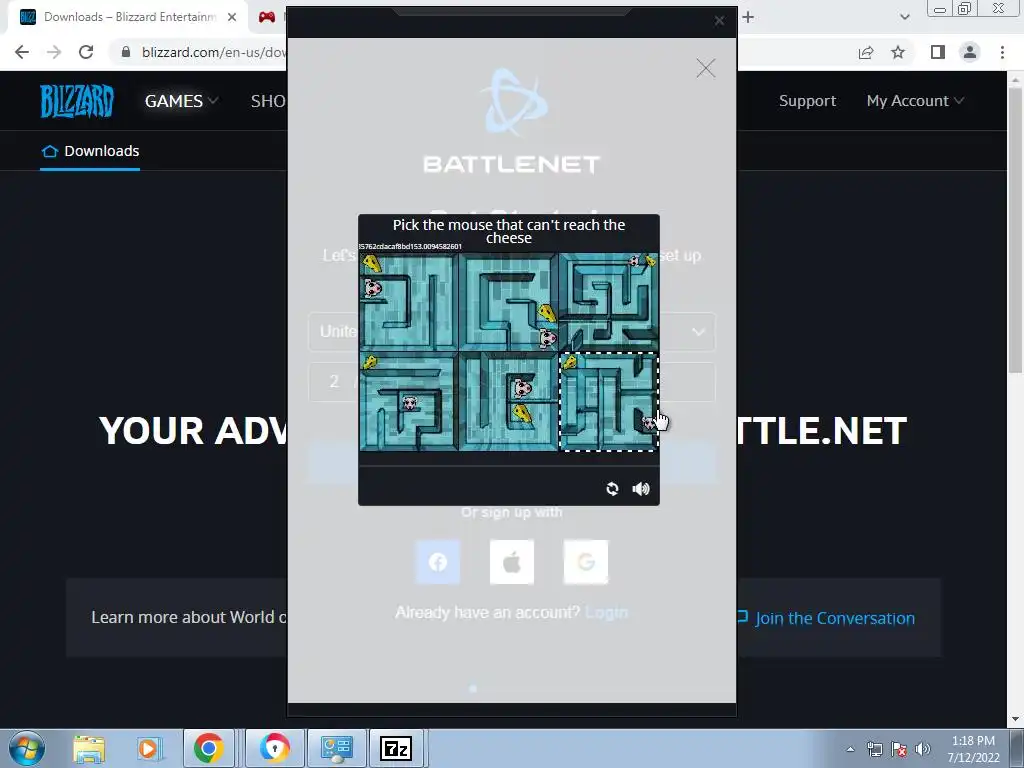Close the Battle.net sign-up dialog with the X

point(705,68)
